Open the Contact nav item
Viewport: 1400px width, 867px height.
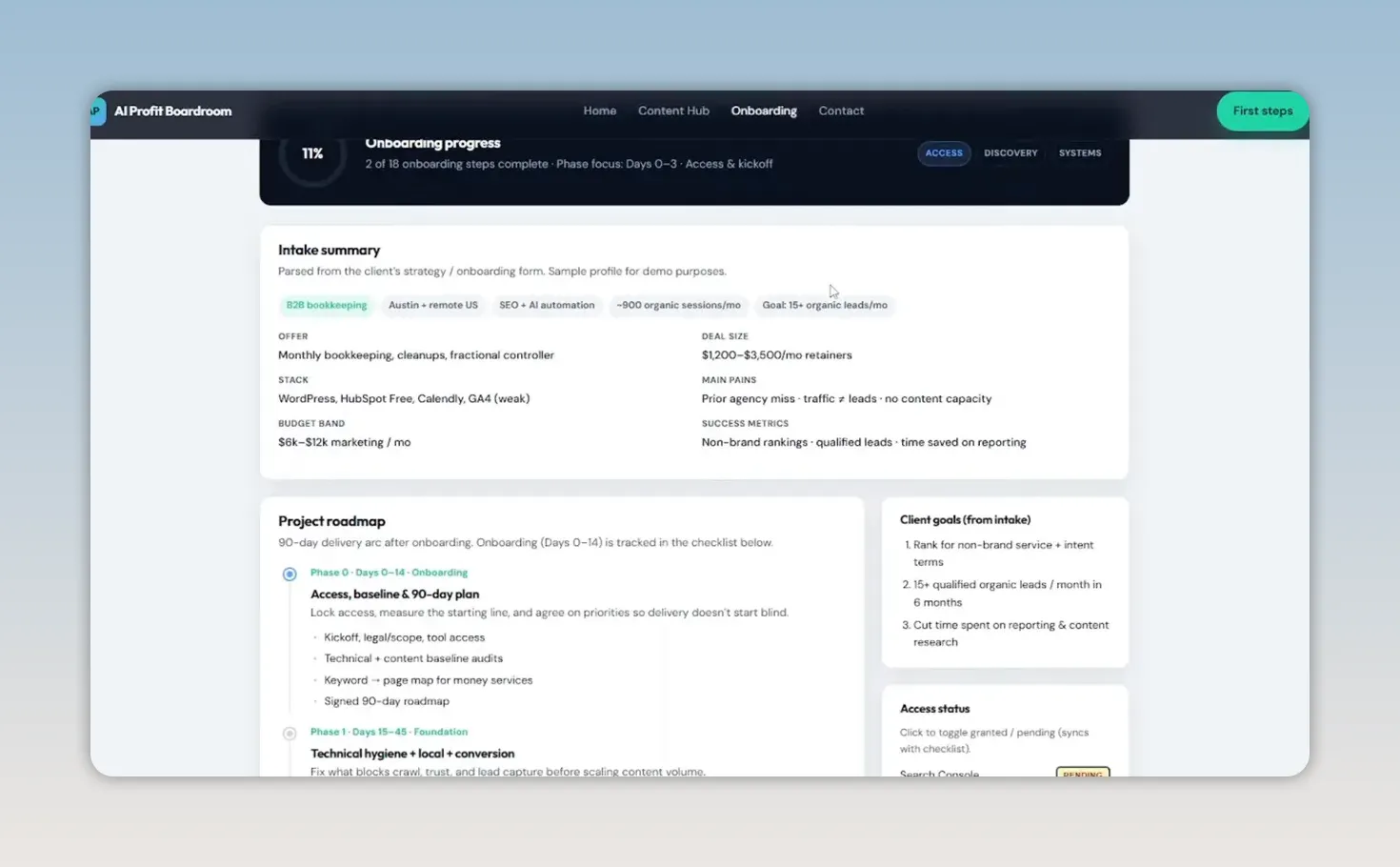click(x=841, y=111)
